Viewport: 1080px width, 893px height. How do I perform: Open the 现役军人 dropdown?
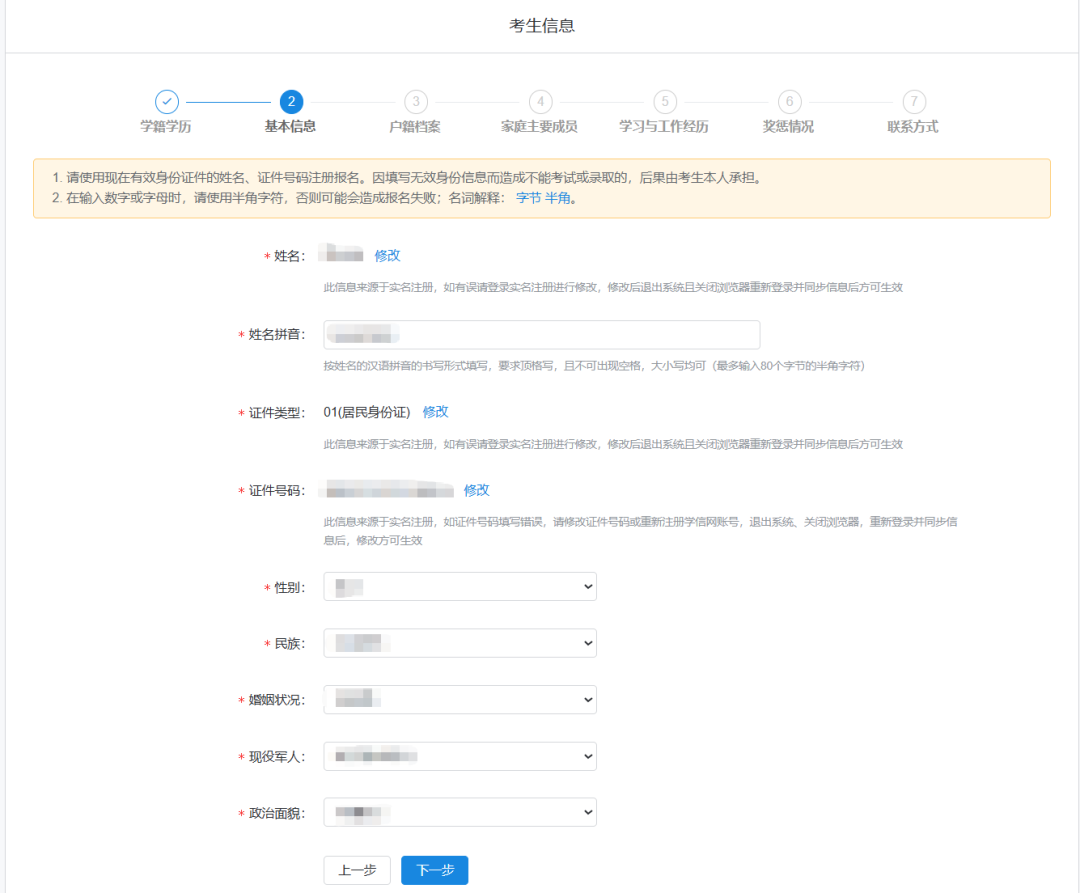coord(460,756)
